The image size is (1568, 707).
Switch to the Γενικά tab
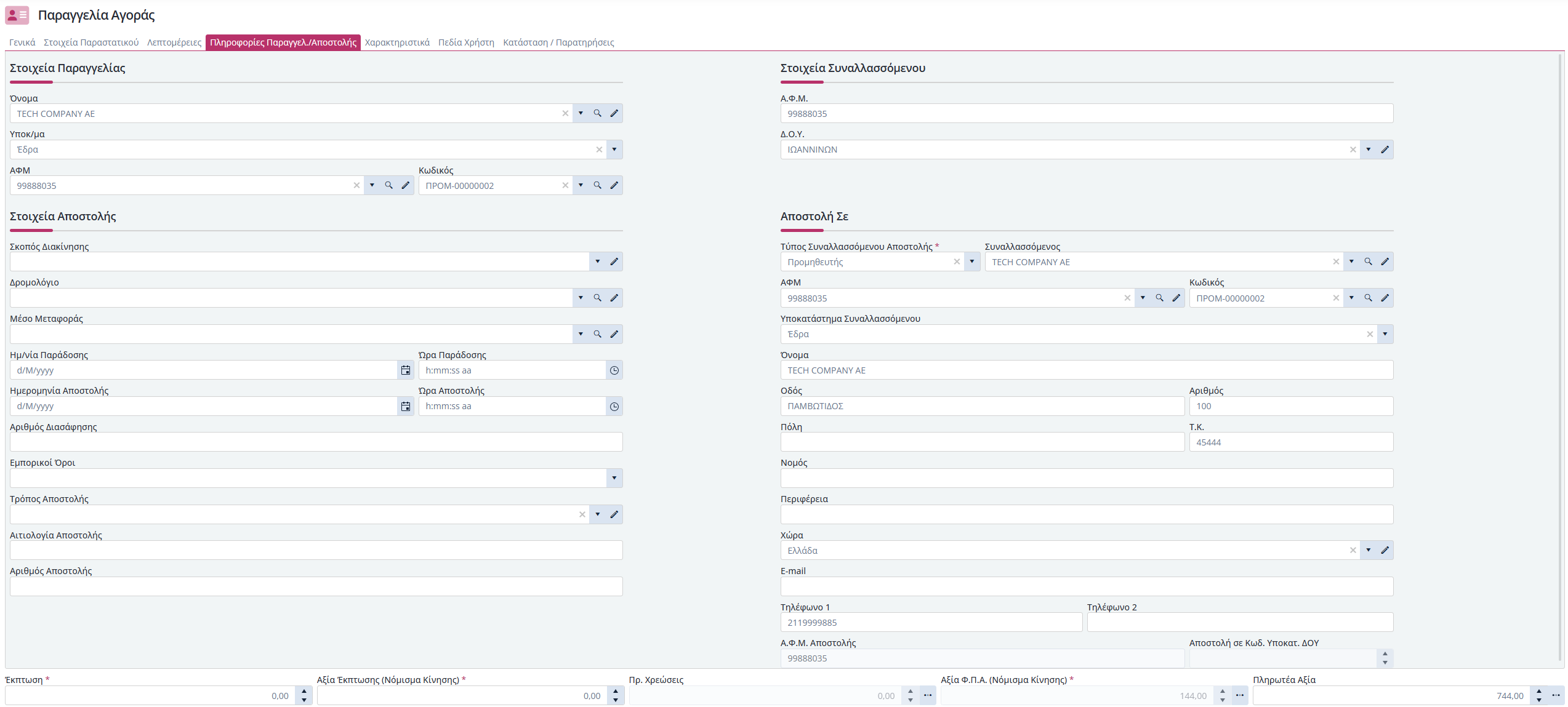[22, 42]
